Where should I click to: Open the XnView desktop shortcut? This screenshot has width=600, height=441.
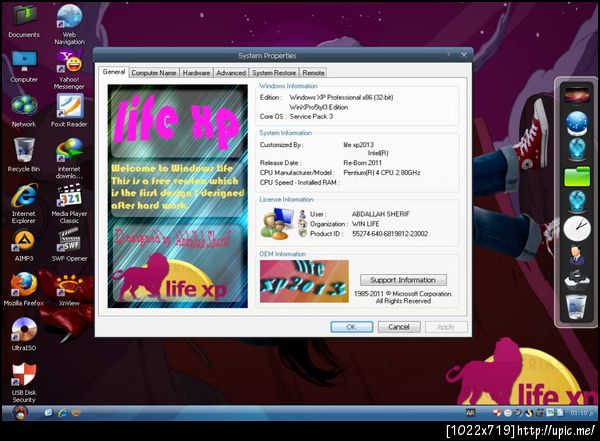click(69, 289)
